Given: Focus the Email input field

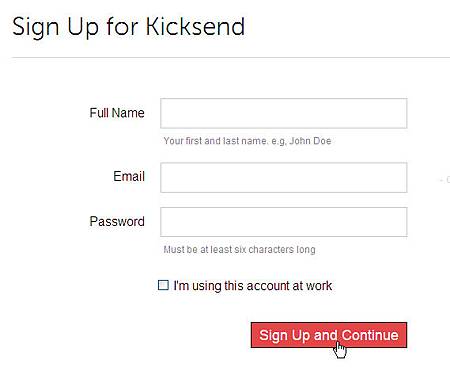Looking at the screenshot, I should (284, 178).
